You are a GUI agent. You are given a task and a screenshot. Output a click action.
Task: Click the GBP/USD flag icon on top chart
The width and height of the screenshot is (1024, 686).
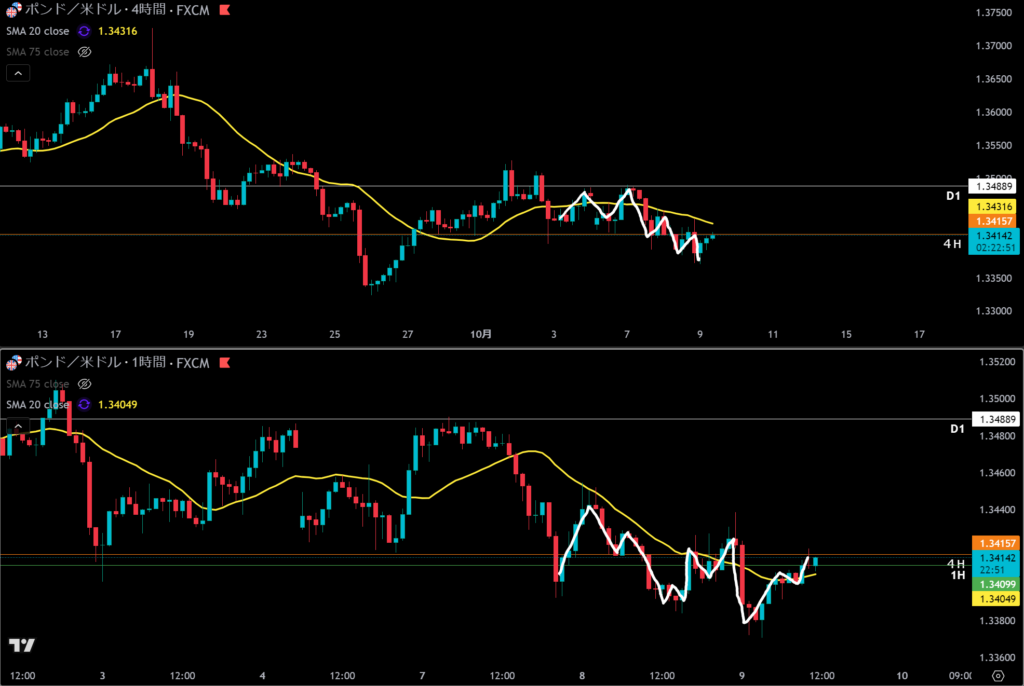[11, 11]
